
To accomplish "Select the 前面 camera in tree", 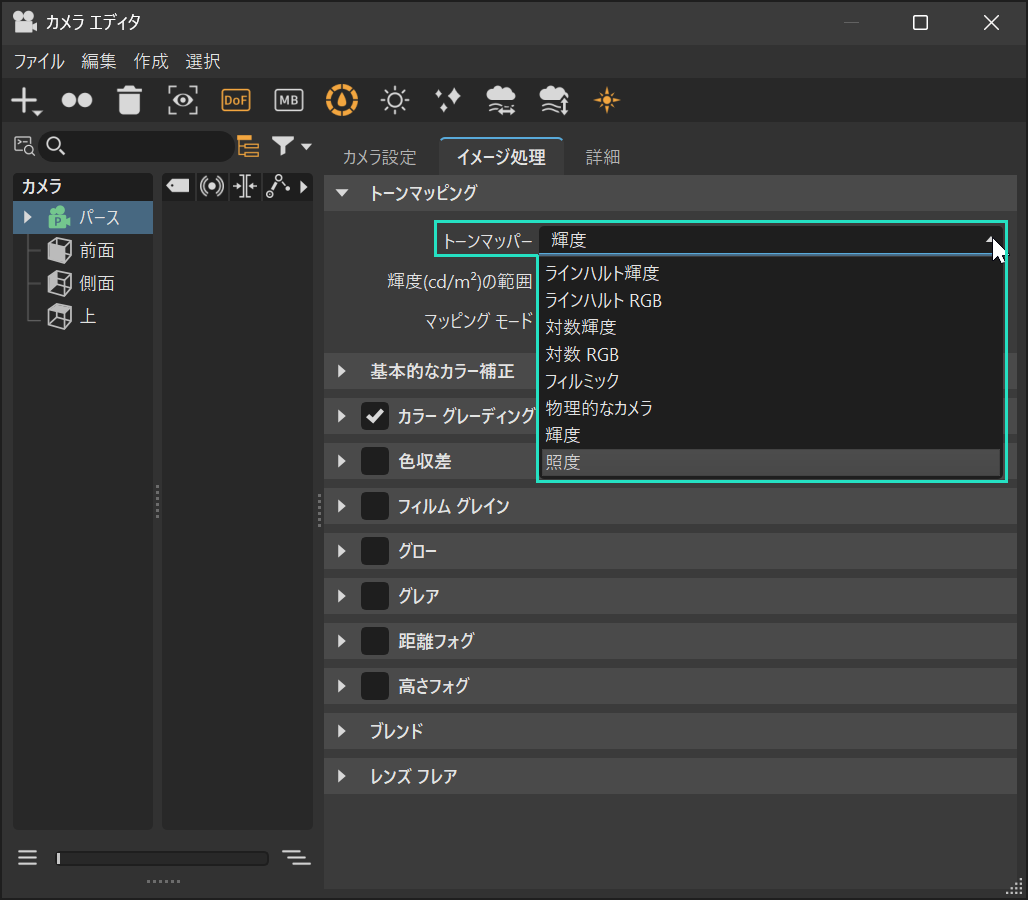I will (97, 250).
